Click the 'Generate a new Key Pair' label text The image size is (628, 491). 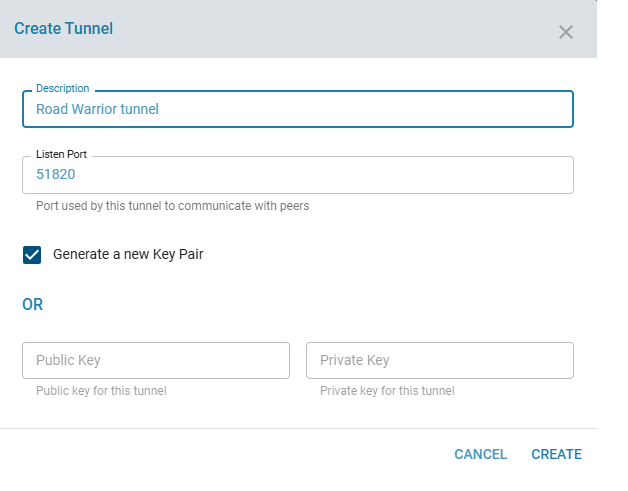coord(128,255)
